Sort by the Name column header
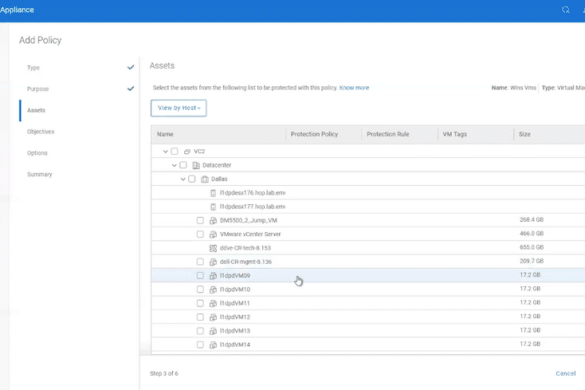Viewport: 585px width, 390px height. pyautogui.click(x=165, y=134)
